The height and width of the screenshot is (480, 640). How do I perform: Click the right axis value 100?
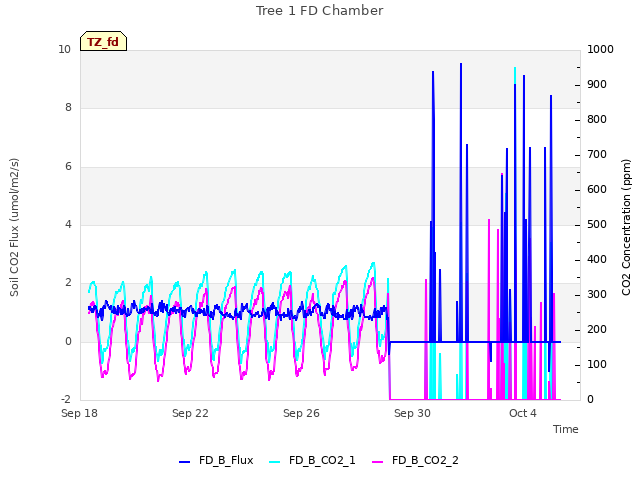click(x=597, y=364)
